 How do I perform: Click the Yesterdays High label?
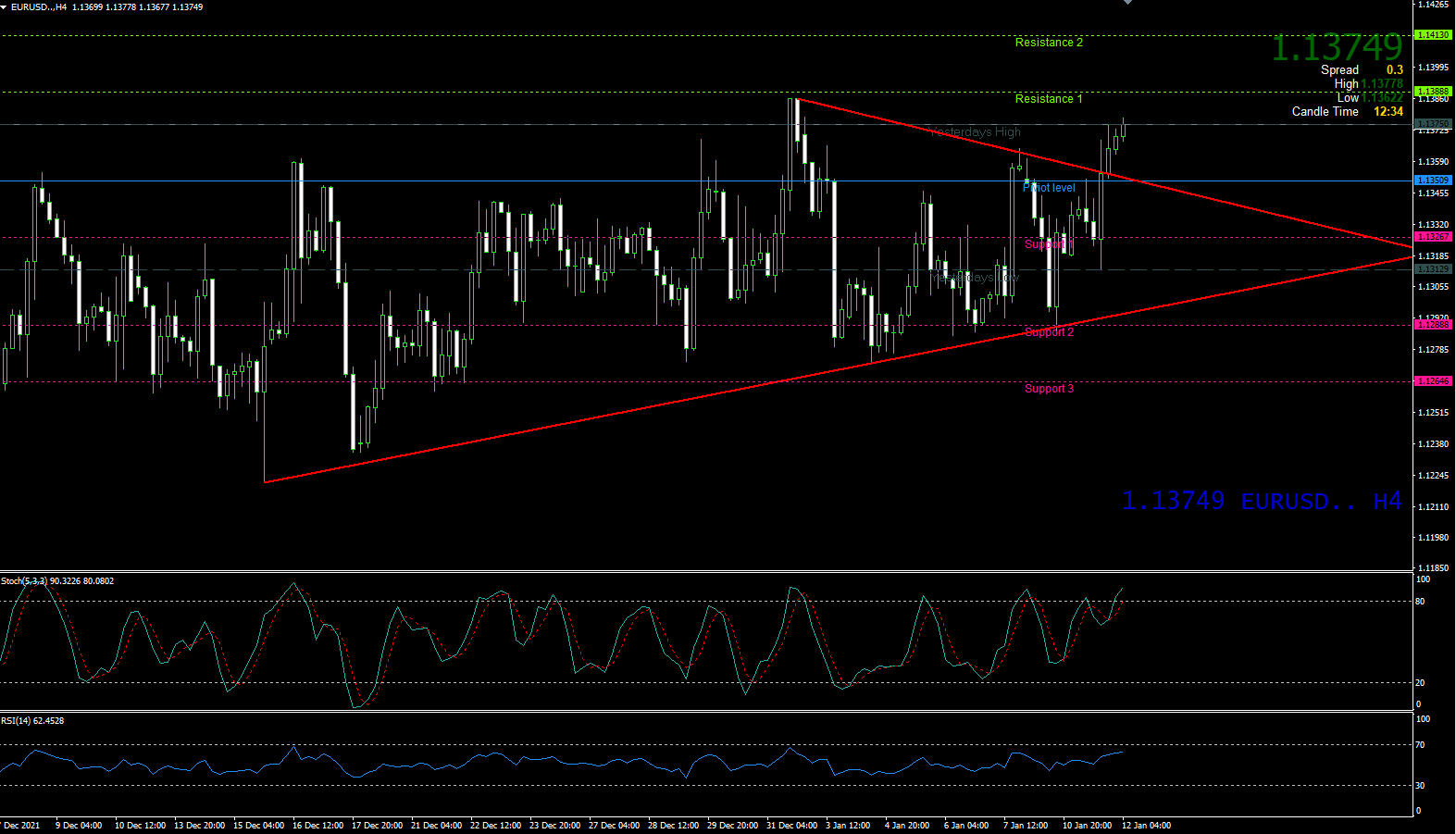(976, 132)
